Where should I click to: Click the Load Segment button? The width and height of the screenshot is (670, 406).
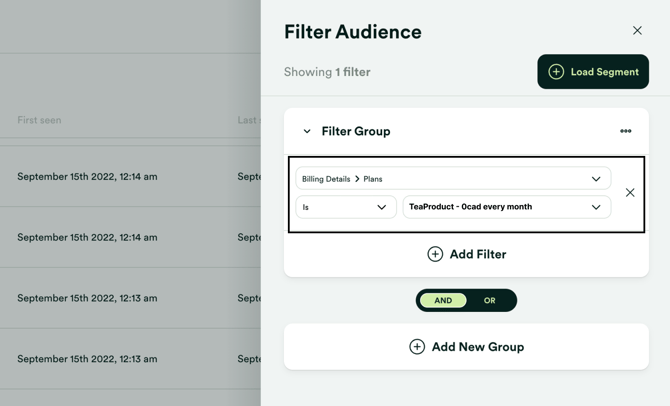pyautogui.click(x=593, y=71)
